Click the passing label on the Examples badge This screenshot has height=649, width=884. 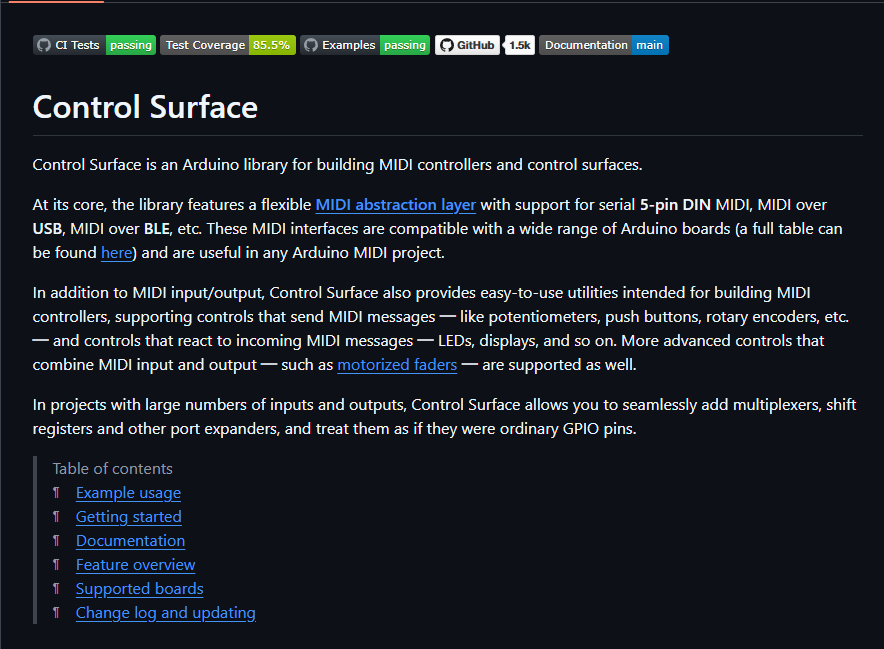[404, 45]
